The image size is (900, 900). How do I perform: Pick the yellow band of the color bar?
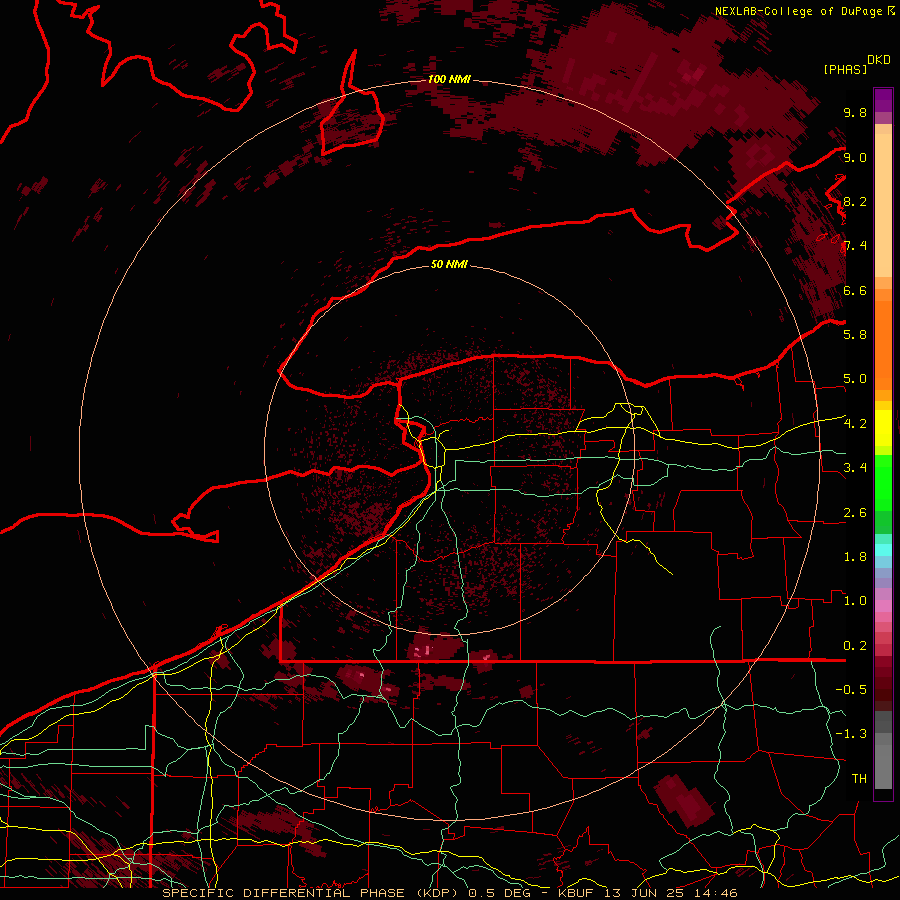coord(883,428)
